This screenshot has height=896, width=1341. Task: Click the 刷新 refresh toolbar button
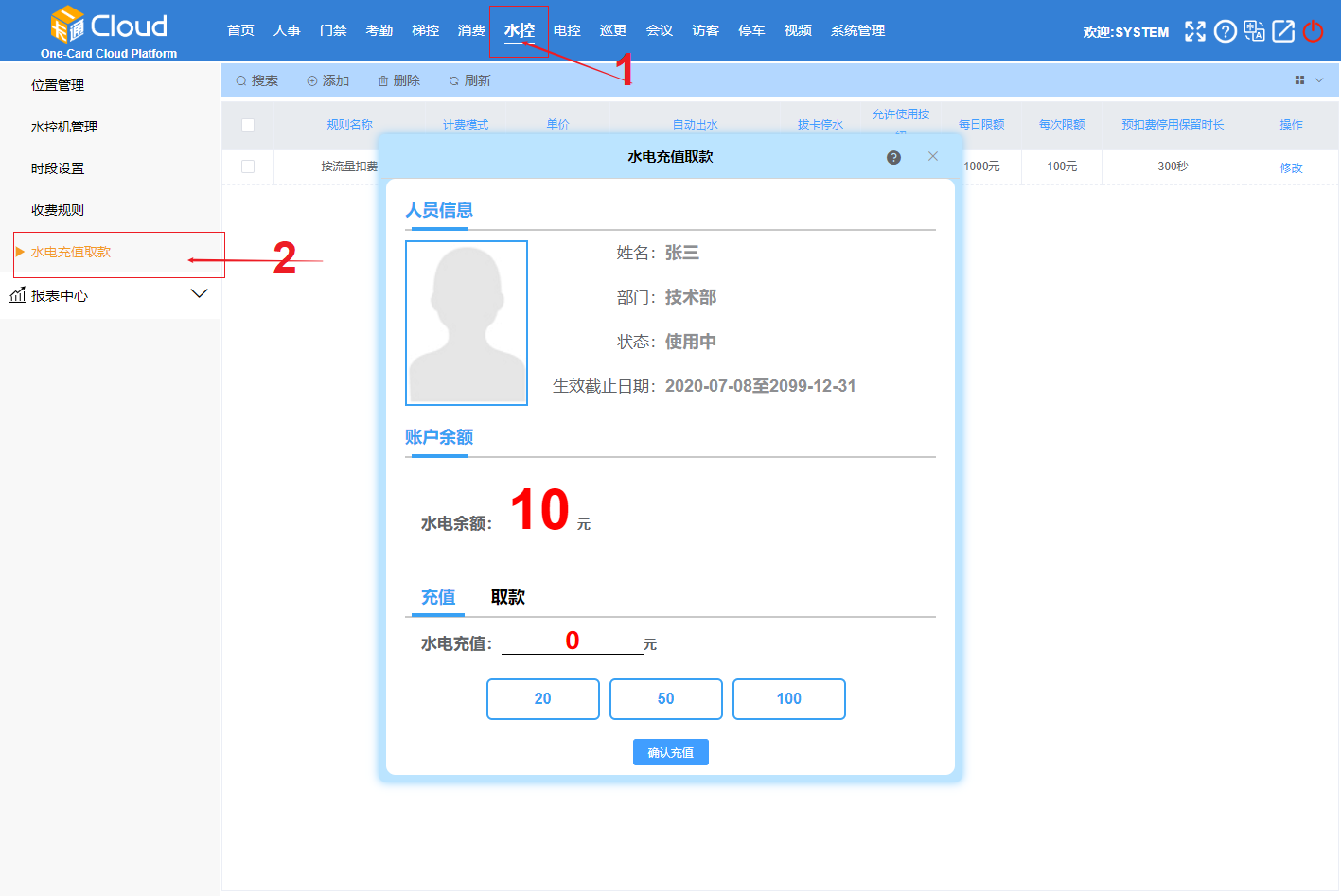click(x=470, y=81)
